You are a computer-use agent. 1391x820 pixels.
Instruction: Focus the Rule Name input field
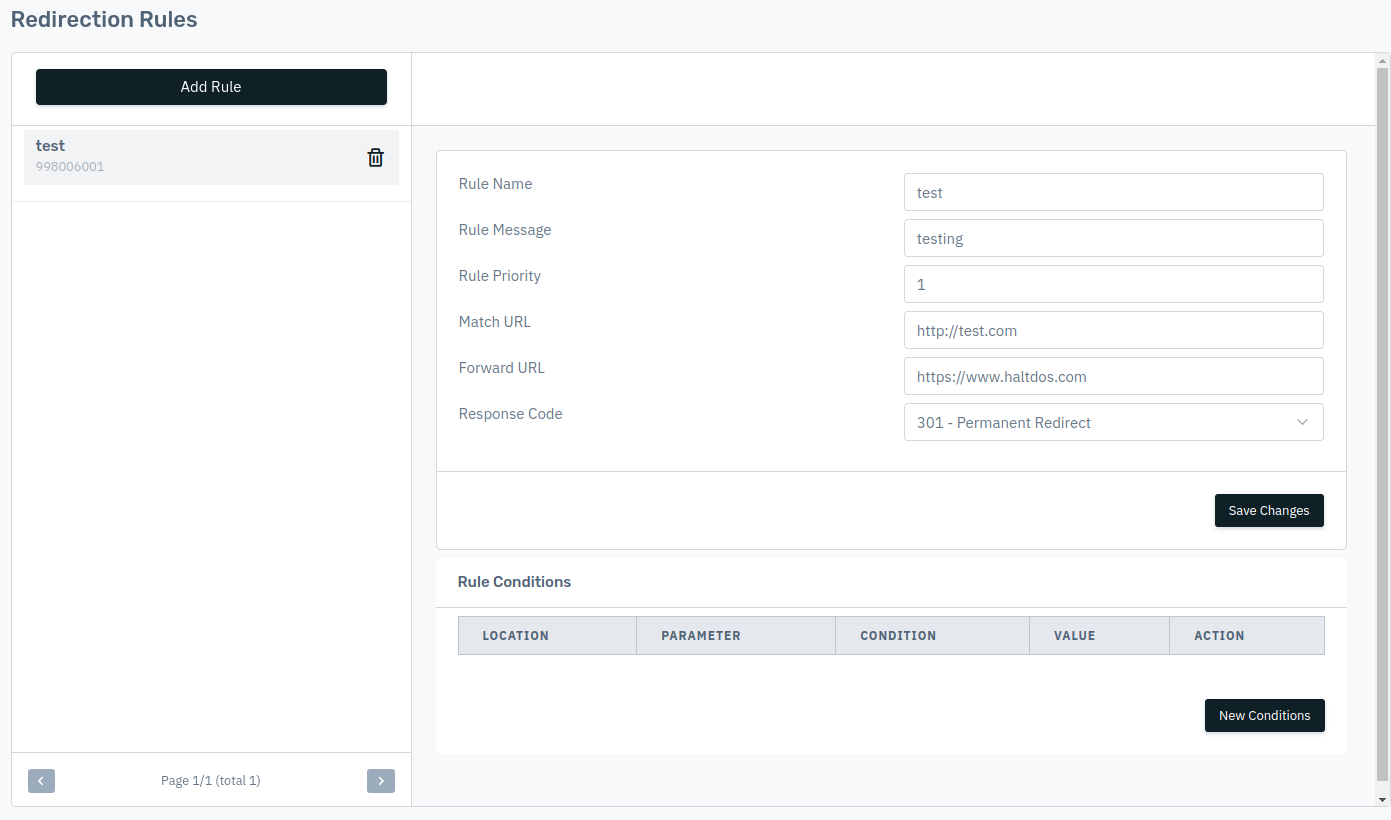pos(1113,192)
